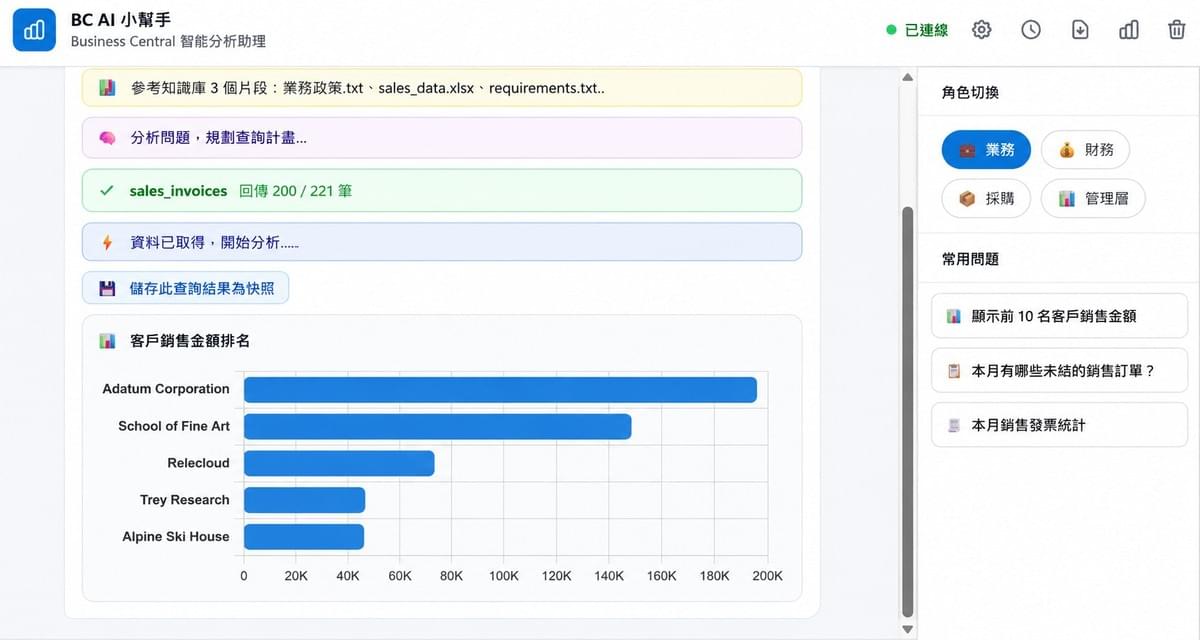Click the Alpine Ski House axis label
The width and height of the screenshot is (1200, 640).
click(x=176, y=537)
